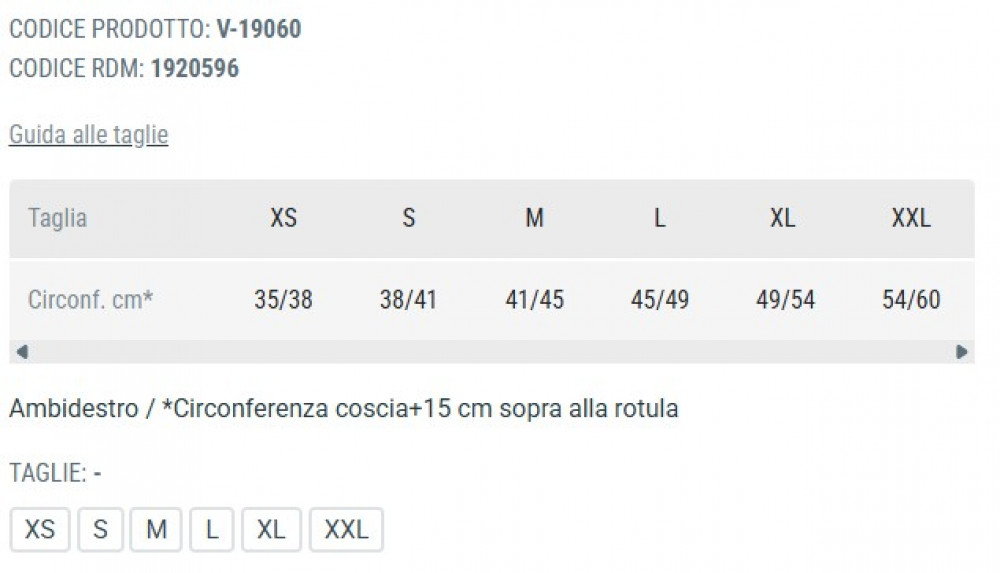This screenshot has width=1000, height=573.
Task: Click the Taglia row header cell
Action: (x=58, y=218)
